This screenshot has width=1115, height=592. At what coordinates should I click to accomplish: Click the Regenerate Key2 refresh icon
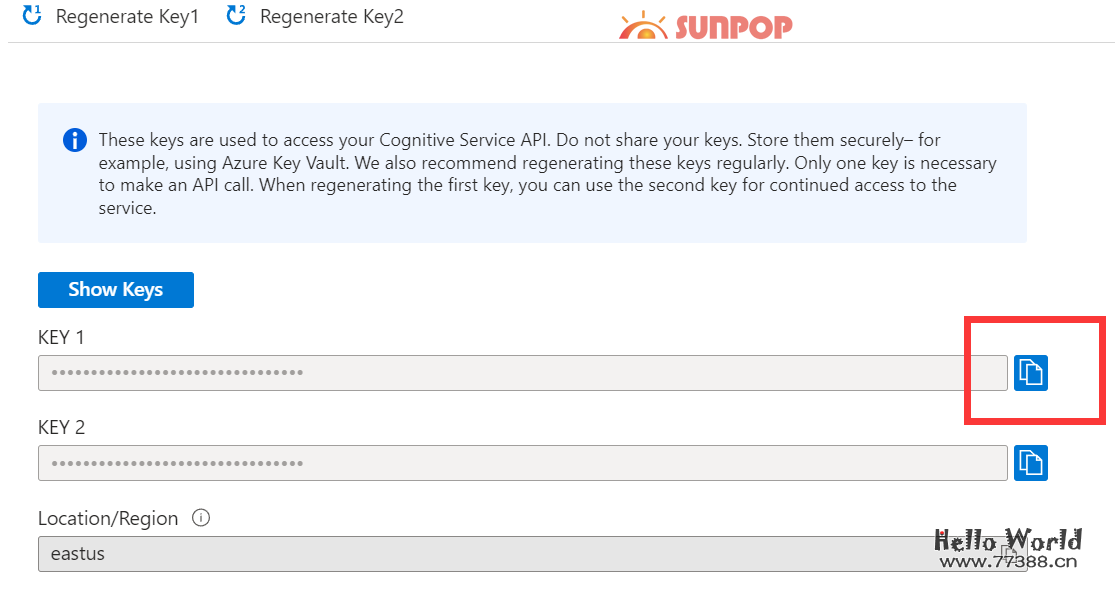237,16
